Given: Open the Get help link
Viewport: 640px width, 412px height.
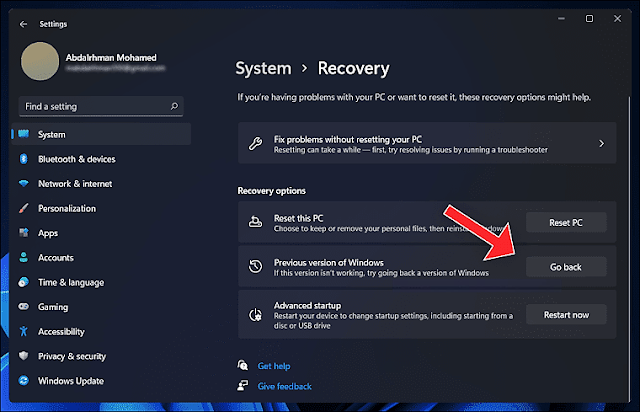Looking at the screenshot, I should pos(274,366).
